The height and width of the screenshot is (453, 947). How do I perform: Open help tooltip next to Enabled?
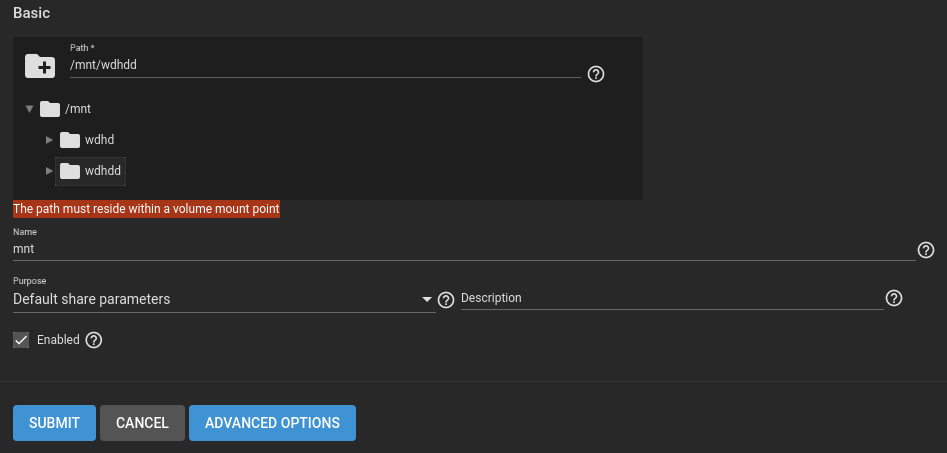(94, 340)
